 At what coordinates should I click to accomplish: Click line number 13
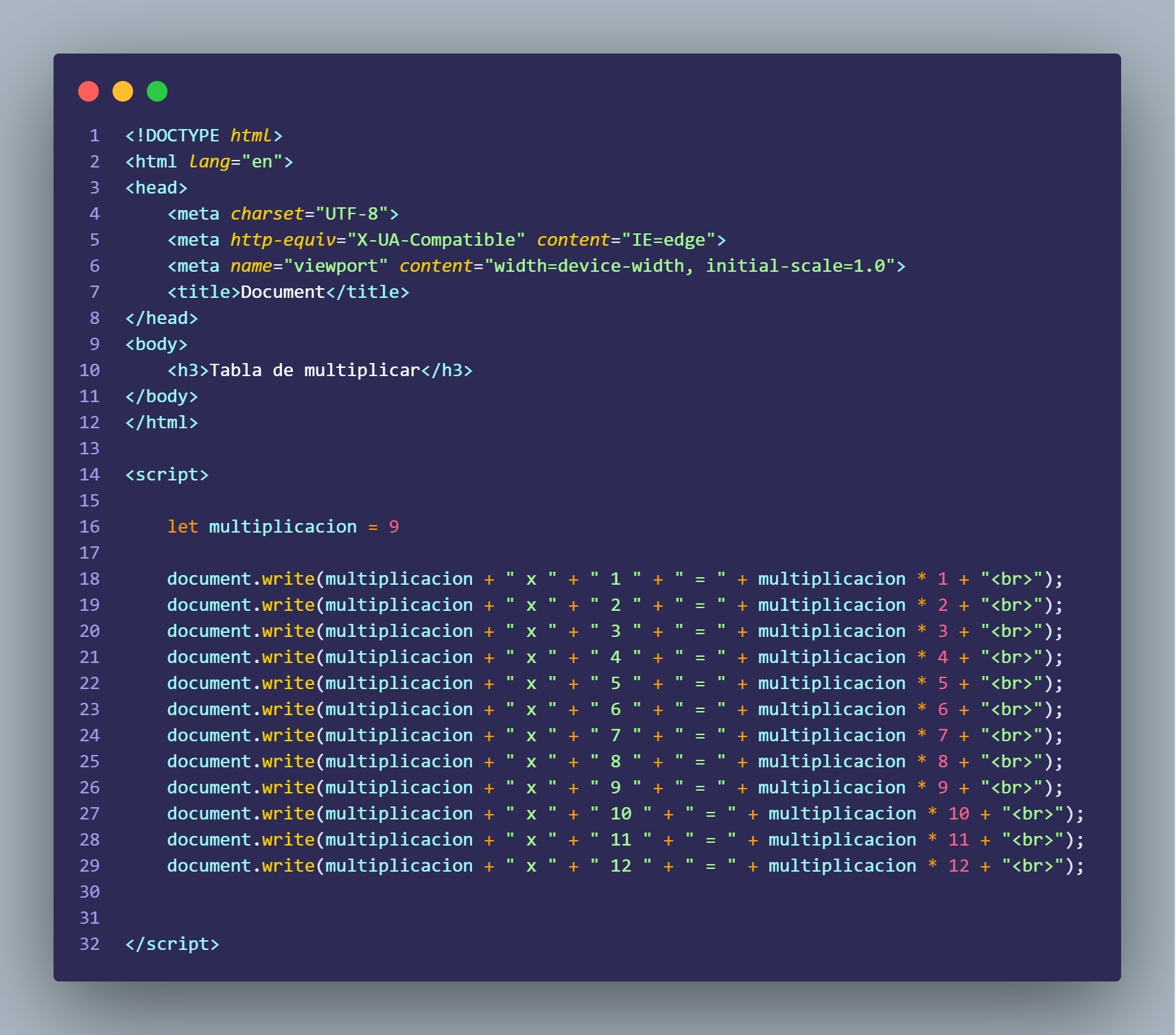[x=90, y=448]
